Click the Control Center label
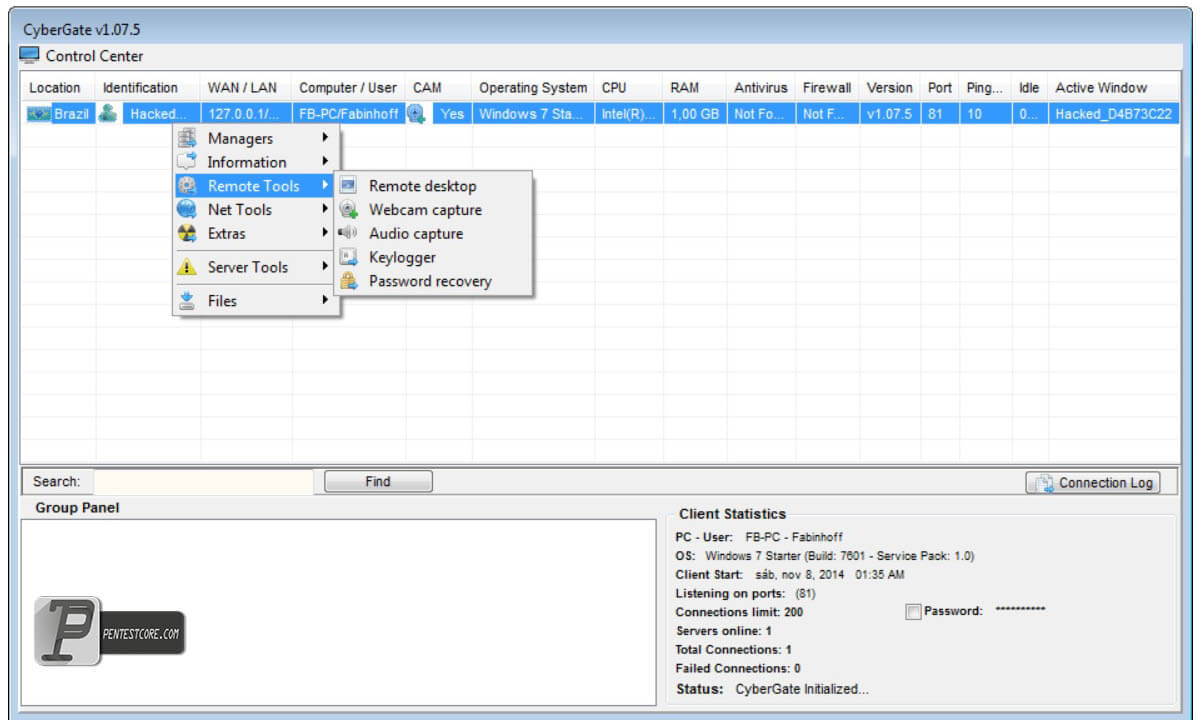The image size is (1200, 720). (94, 56)
